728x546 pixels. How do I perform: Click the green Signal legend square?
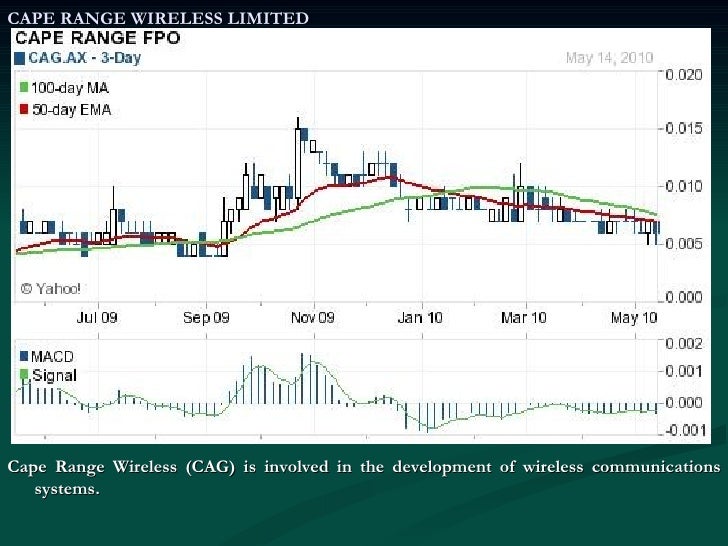coord(24,374)
